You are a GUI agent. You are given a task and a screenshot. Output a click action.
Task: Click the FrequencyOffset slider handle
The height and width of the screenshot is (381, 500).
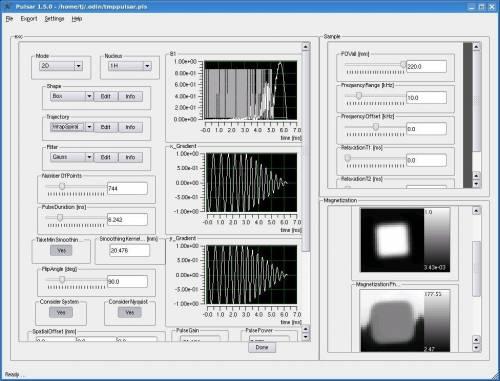pyautogui.click(x=376, y=127)
